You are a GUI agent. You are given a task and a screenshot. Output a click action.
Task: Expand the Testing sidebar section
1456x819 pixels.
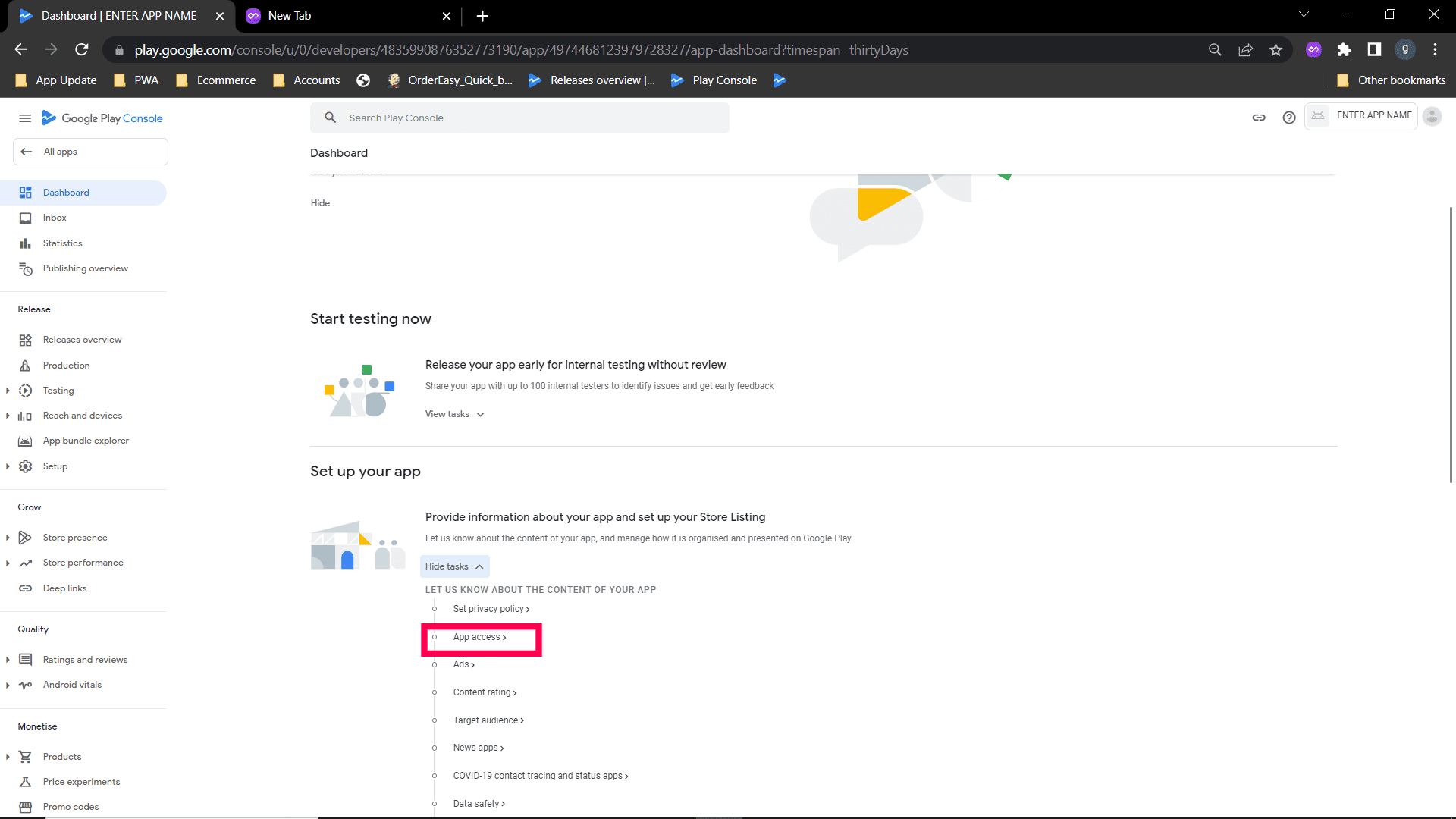pyautogui.click(x=8, y=391)
